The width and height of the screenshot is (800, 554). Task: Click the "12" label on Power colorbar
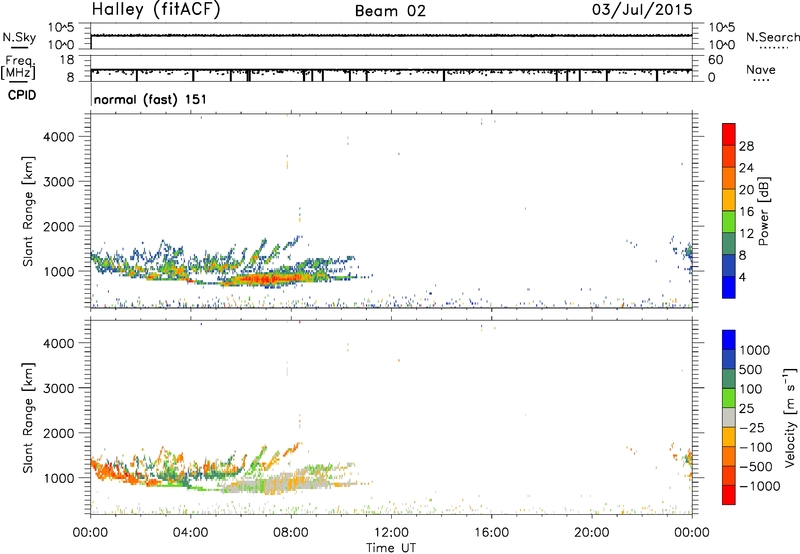746,234
